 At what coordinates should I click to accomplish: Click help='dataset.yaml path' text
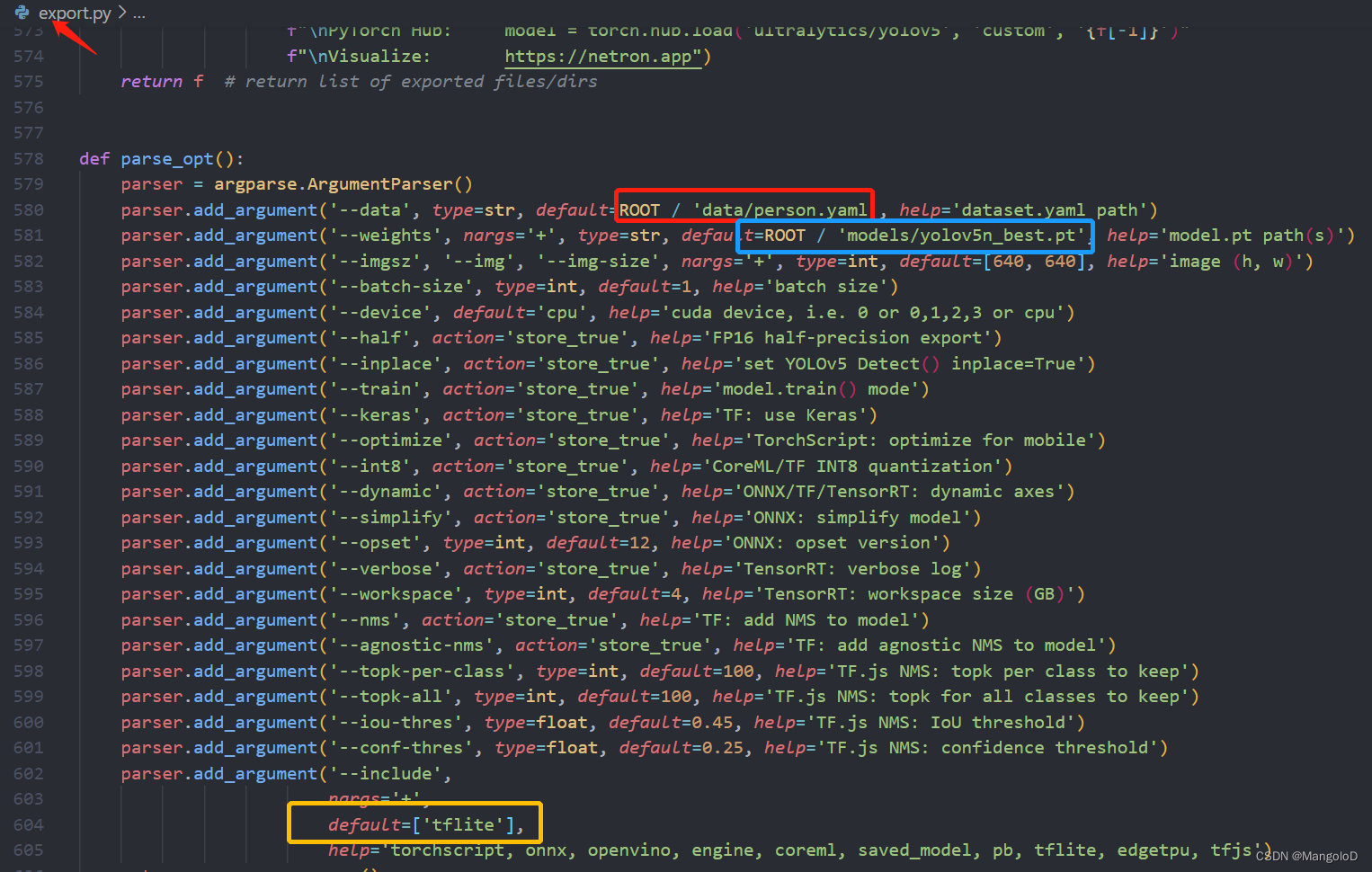(1023, 210)
